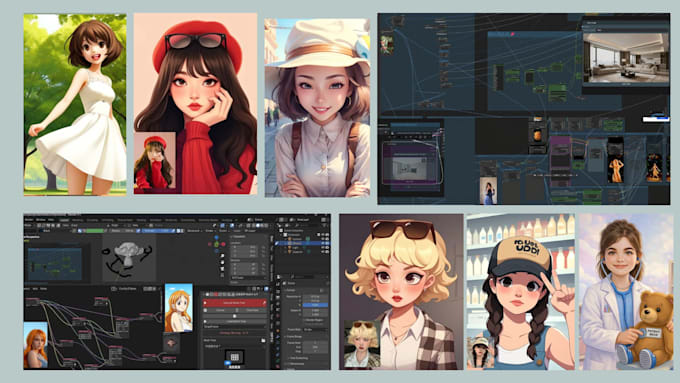Open the cap girl peace sign illustration
Viewport: 680px width, 383px height.
(x=520, y=291)
